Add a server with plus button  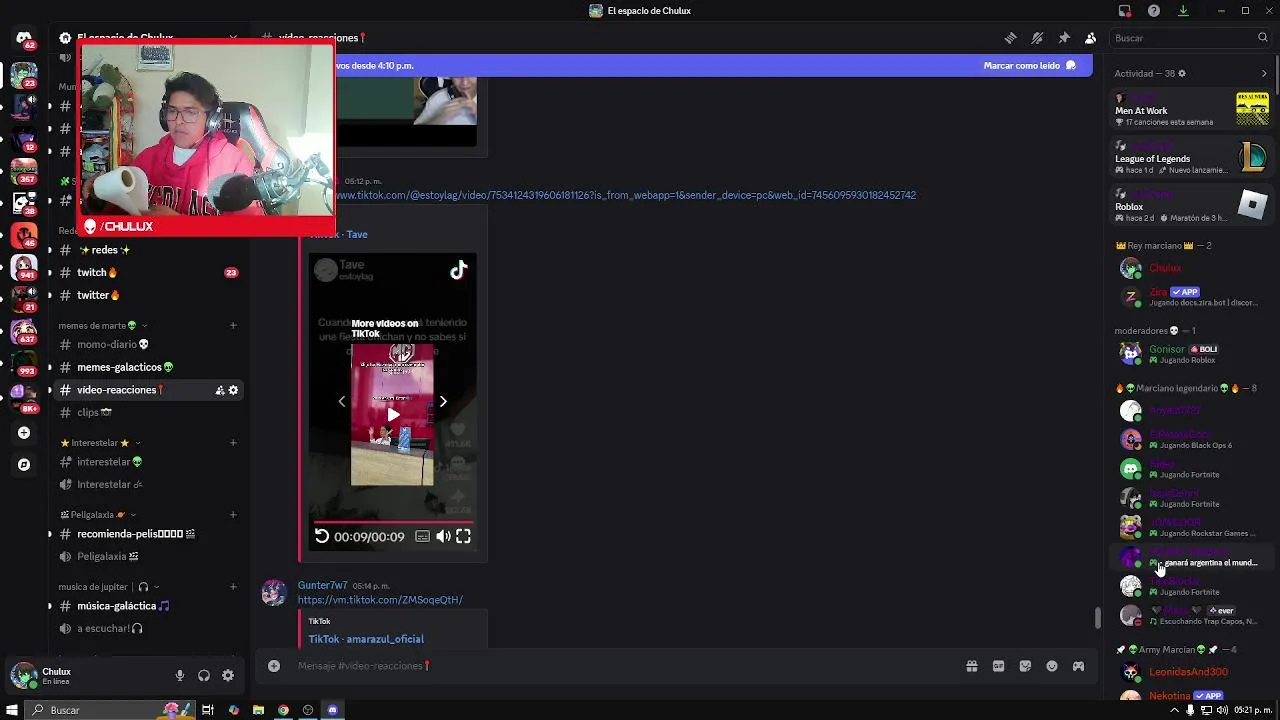(24, 433)
